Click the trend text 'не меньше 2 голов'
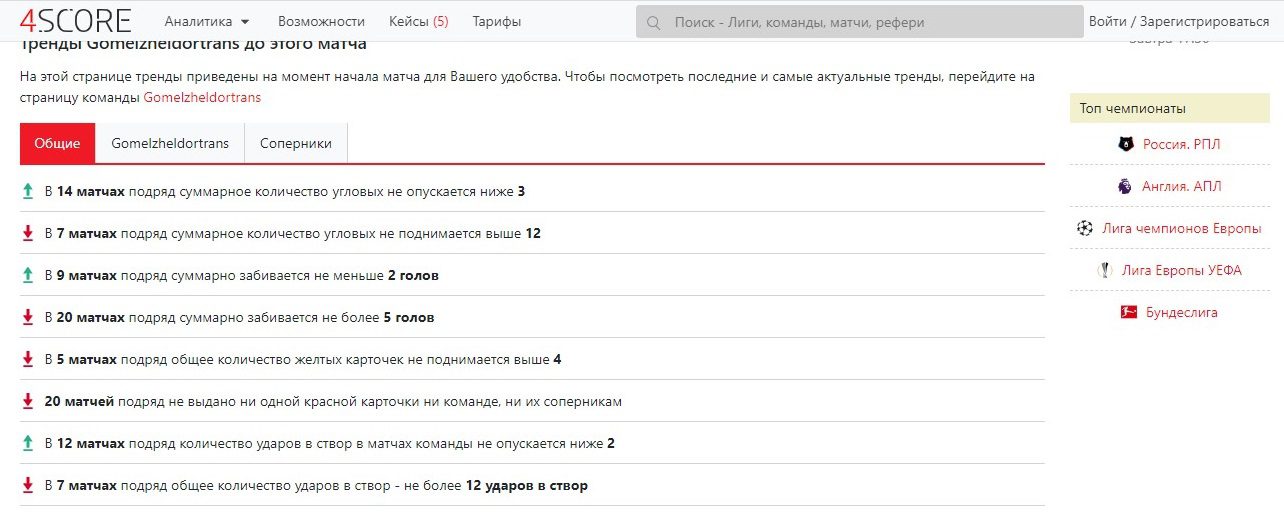Viewport: 1284px width, 514px height. pyautogui.click(x=383, y=275)
